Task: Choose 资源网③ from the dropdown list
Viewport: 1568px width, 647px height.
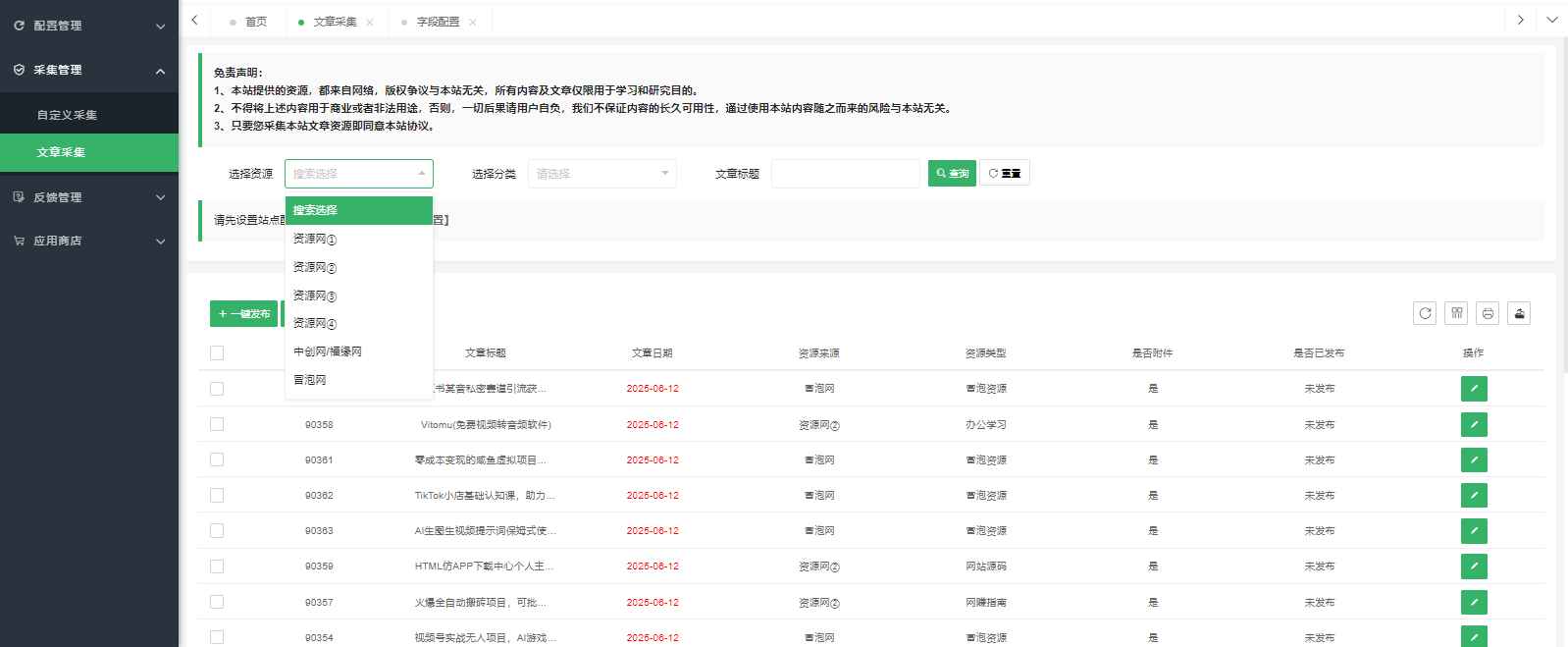Action: coord(359,296)
